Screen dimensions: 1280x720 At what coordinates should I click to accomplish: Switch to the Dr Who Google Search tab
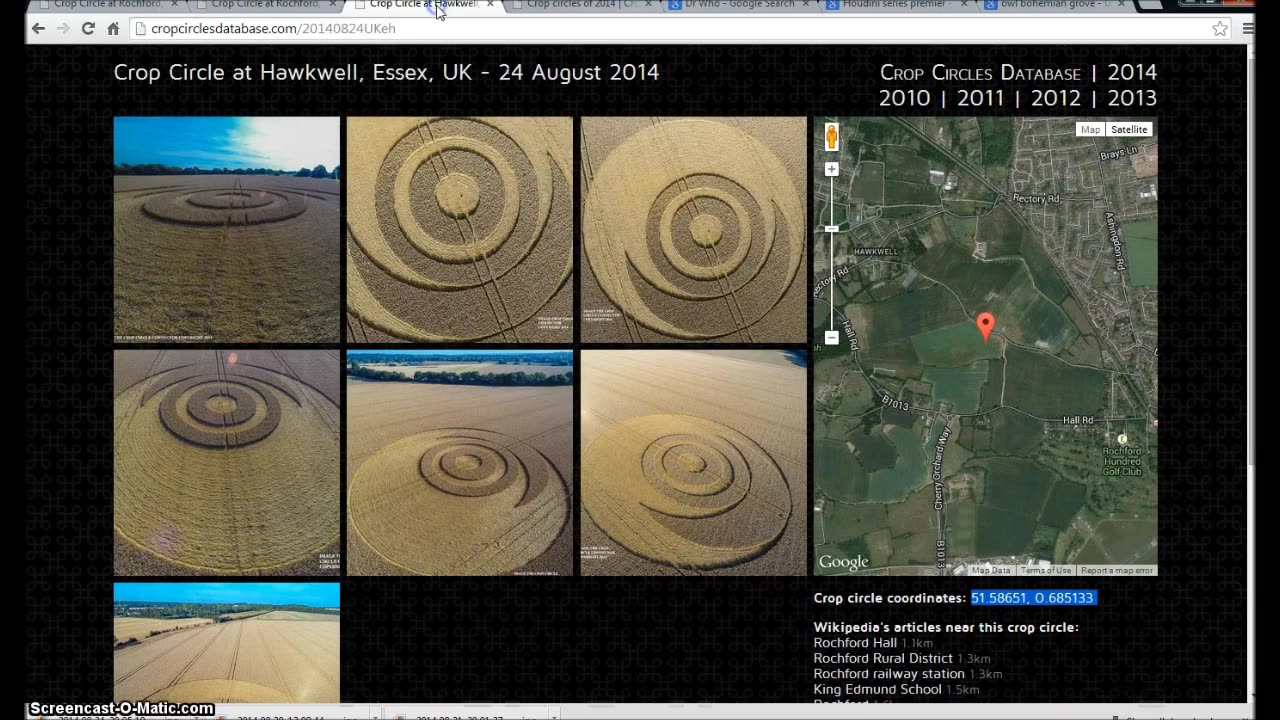tap(738, 5)
